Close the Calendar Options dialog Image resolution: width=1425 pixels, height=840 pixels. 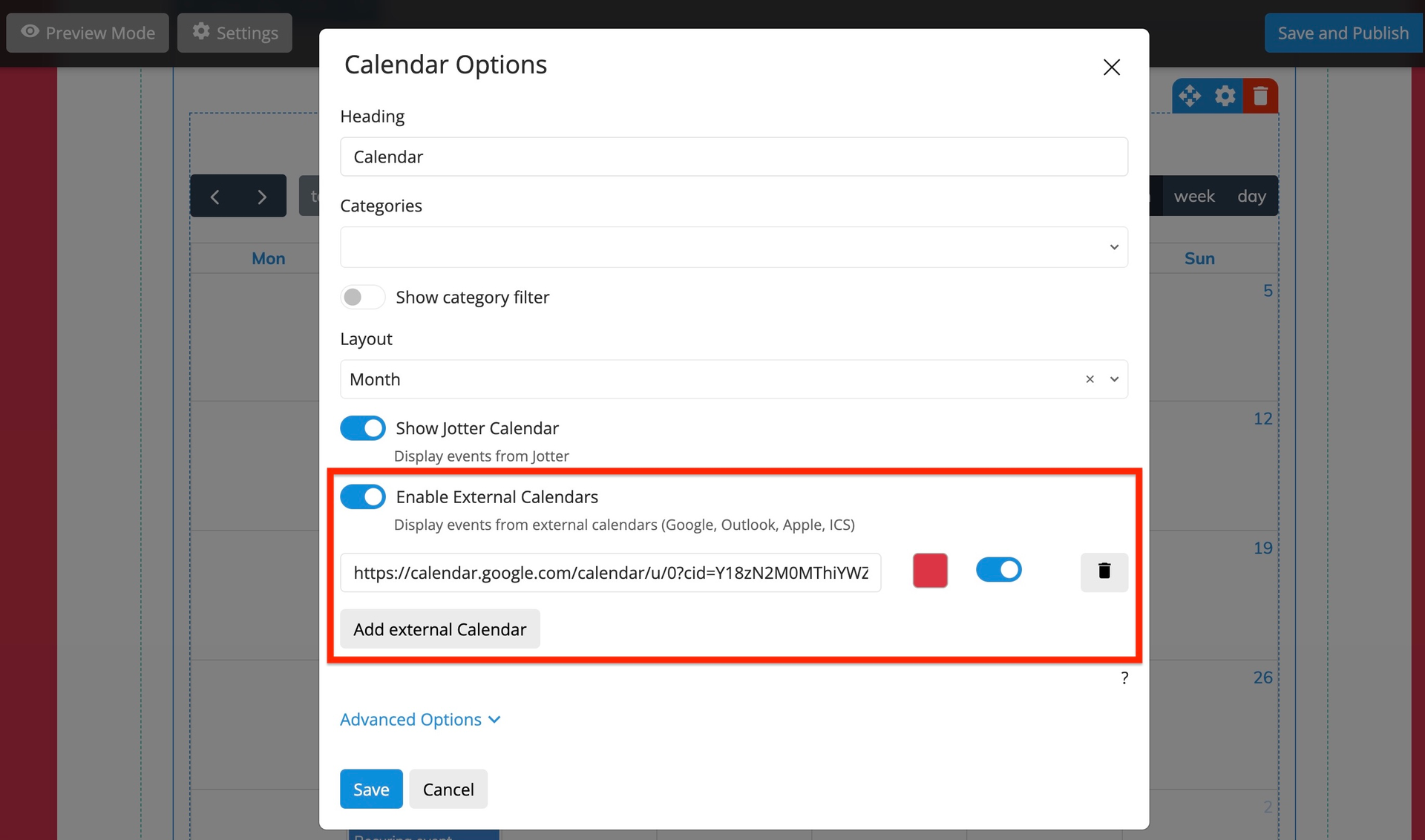pos(1111,68)
